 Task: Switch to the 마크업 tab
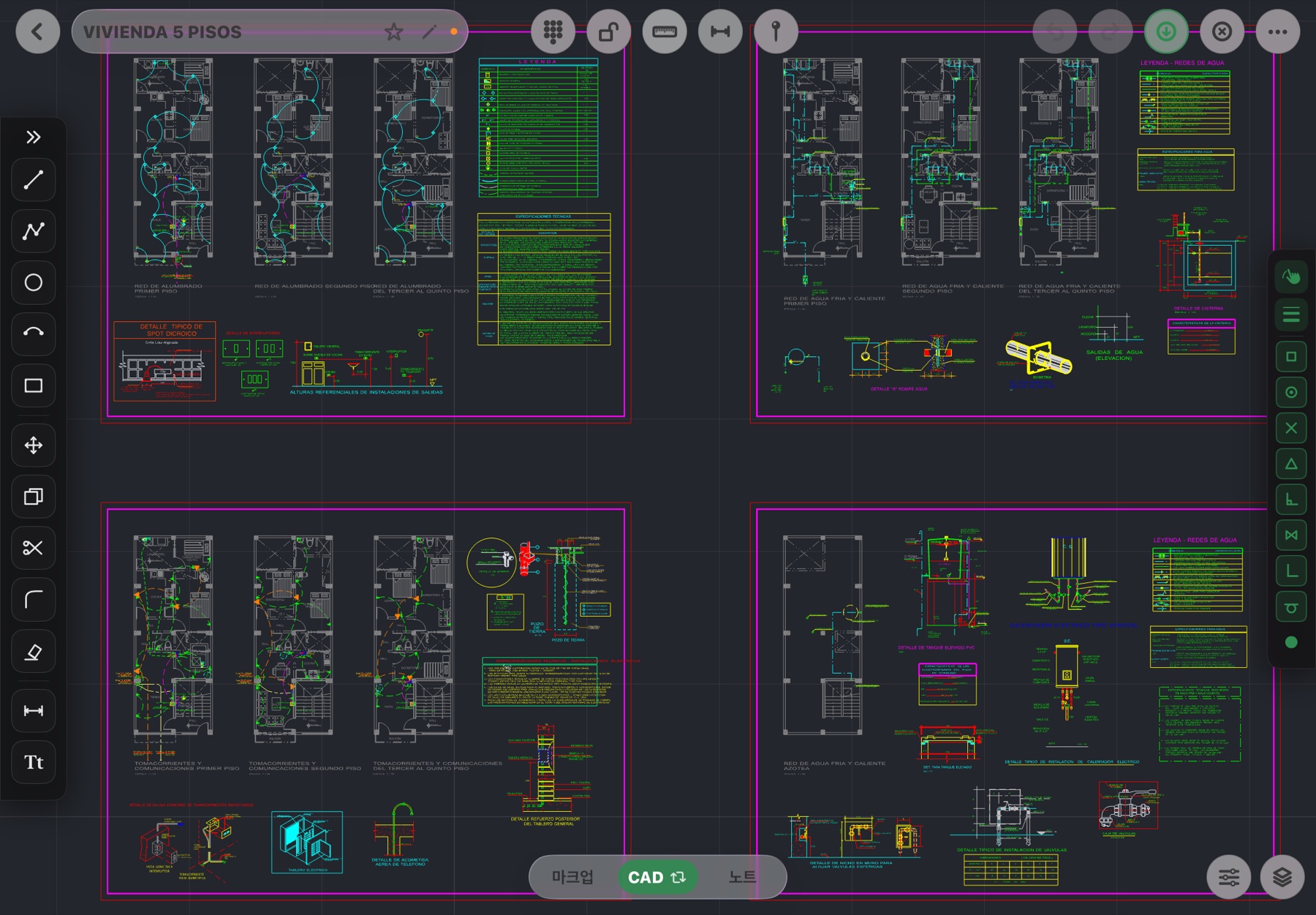pyautogui.click(x=572, y=877)
